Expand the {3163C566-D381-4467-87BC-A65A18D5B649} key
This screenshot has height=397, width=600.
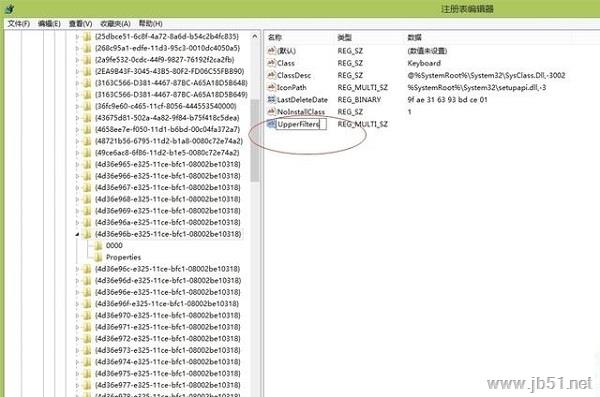pos(77,95)
